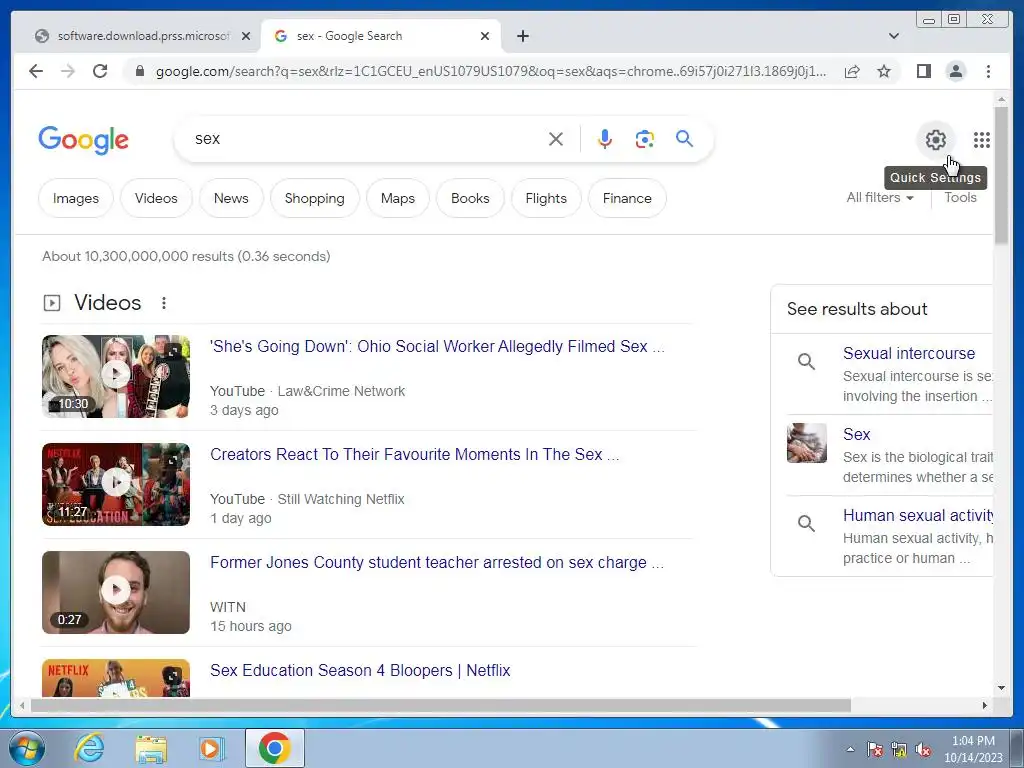Image resolution: width=1024 pixels, height=768 pixels.
Task: Start voice search with the microphone
Action: point(605,139)
